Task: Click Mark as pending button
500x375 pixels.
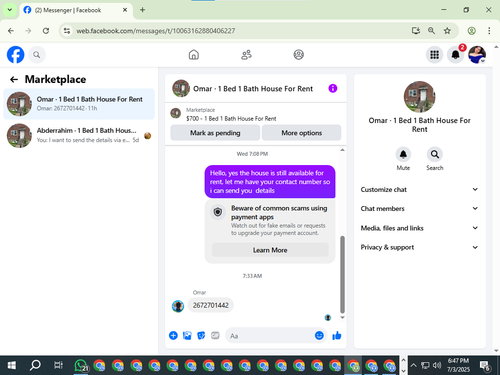Action: (215, 133)
